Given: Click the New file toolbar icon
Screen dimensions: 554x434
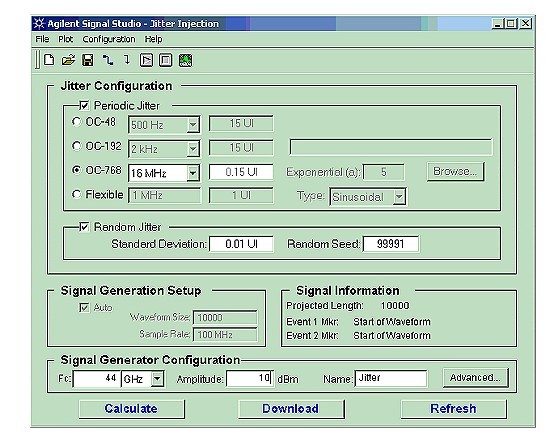Looking at the screenshot, I should 49,60.
